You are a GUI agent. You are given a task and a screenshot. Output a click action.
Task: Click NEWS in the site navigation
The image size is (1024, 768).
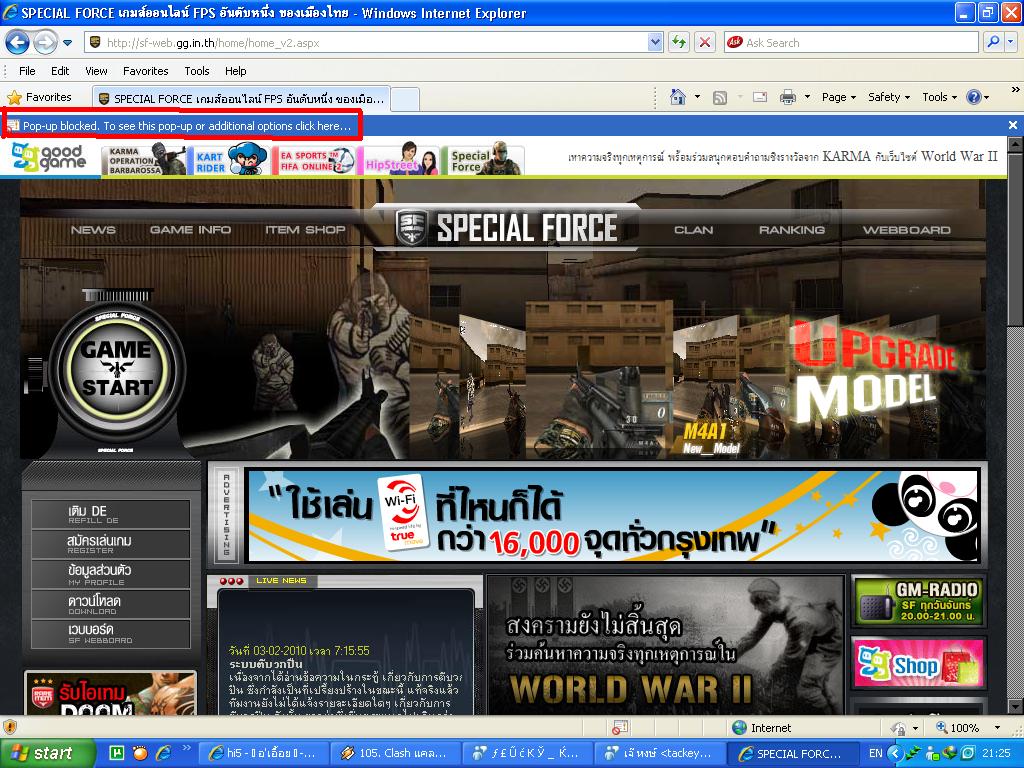point(93,230)
